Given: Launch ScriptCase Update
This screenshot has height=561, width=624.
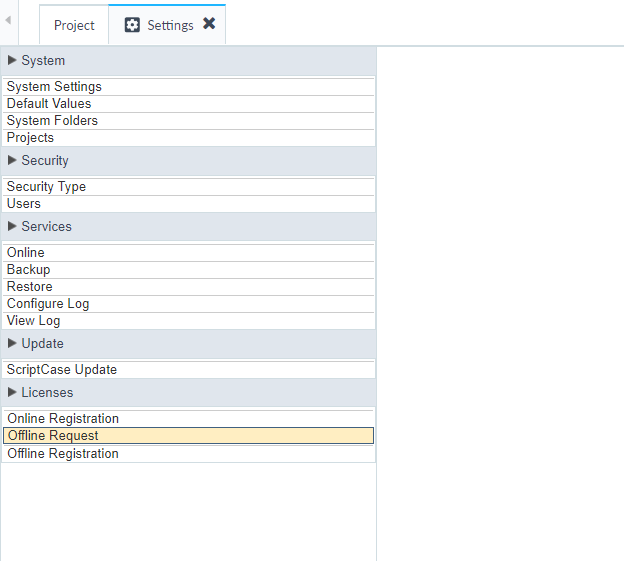Looking at the screenshot, I should coord(188,370).
